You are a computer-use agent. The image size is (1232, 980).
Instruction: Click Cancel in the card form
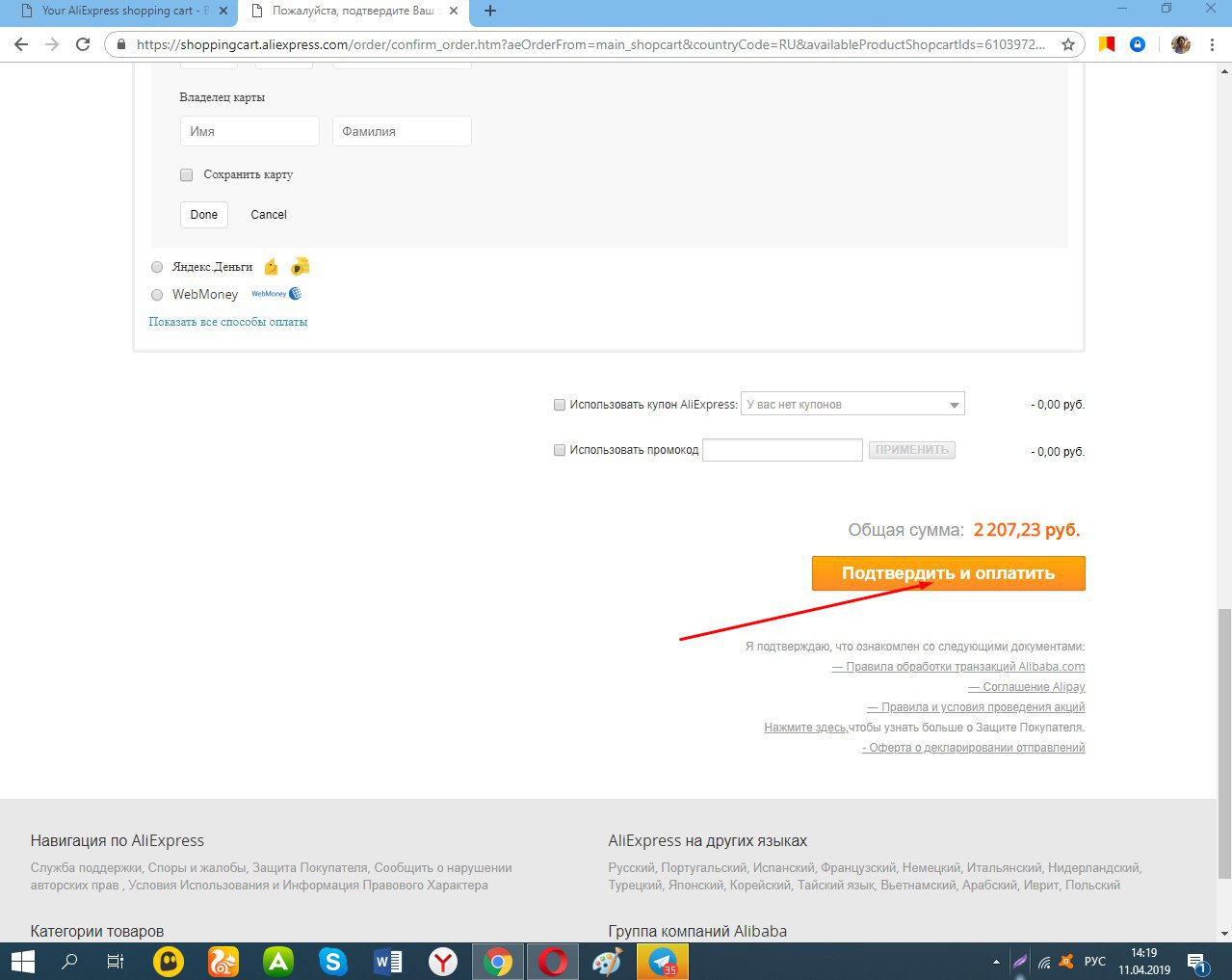click(269, 215)
